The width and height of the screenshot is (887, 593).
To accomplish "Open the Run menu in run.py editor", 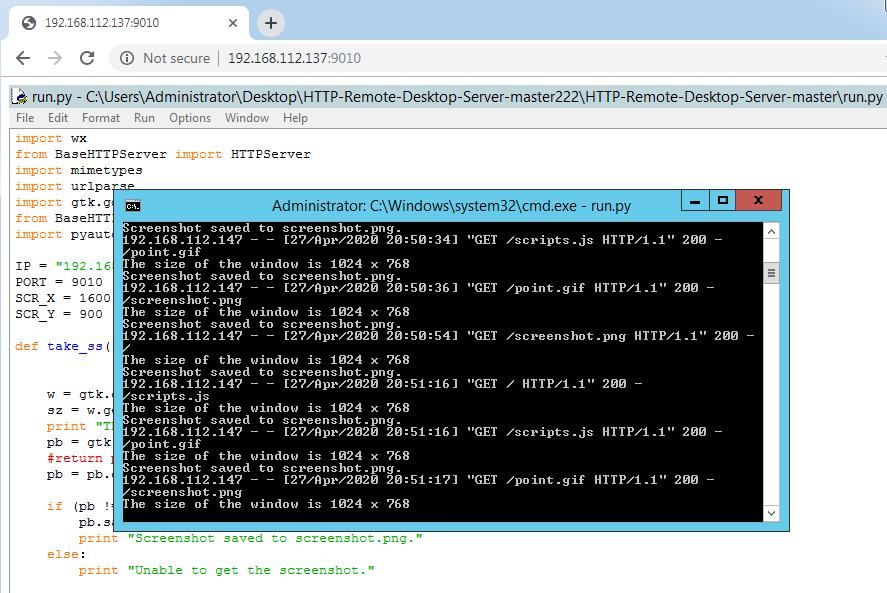I will [x=144, y=118].
